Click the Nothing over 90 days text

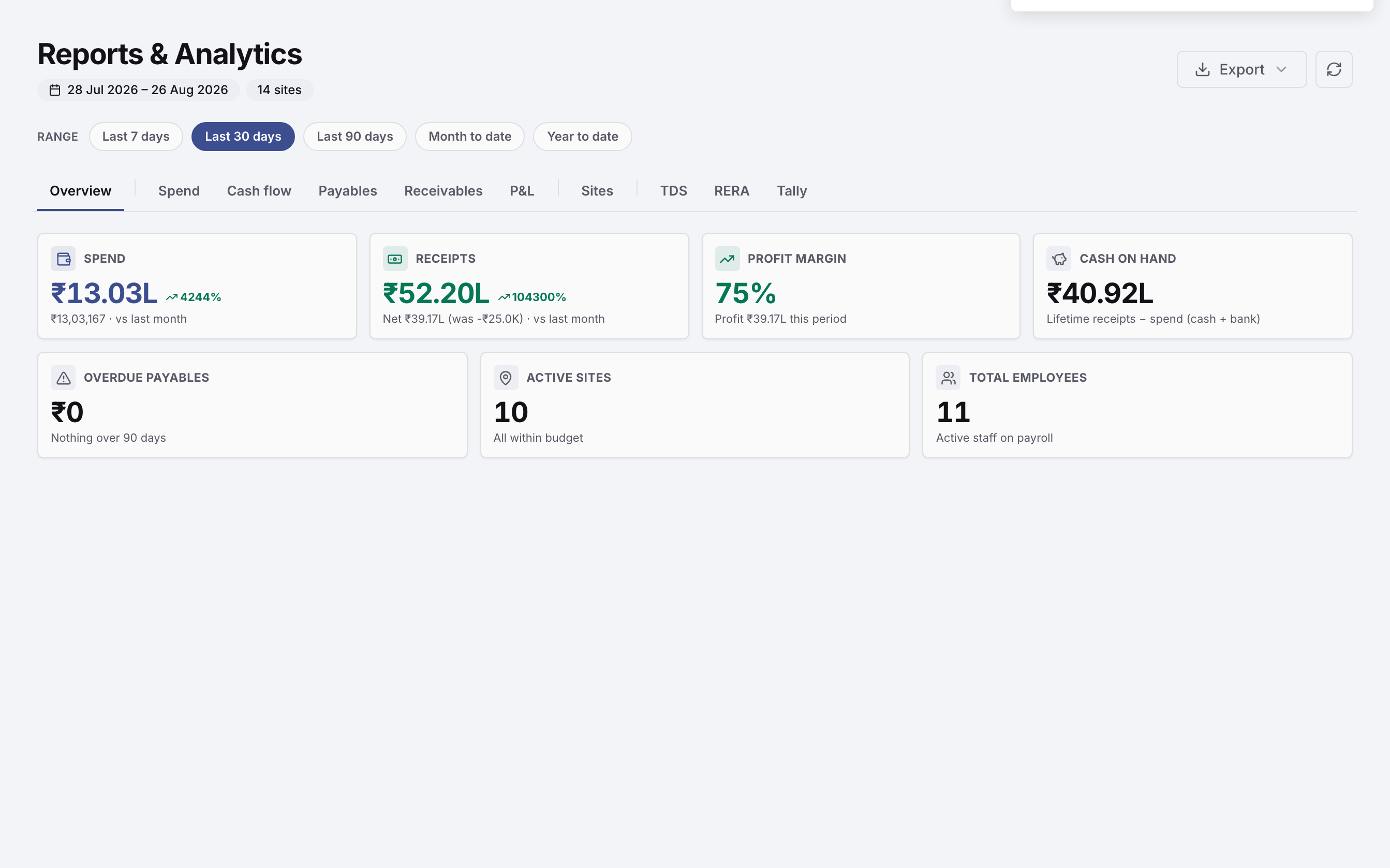[x=108, y=438]
